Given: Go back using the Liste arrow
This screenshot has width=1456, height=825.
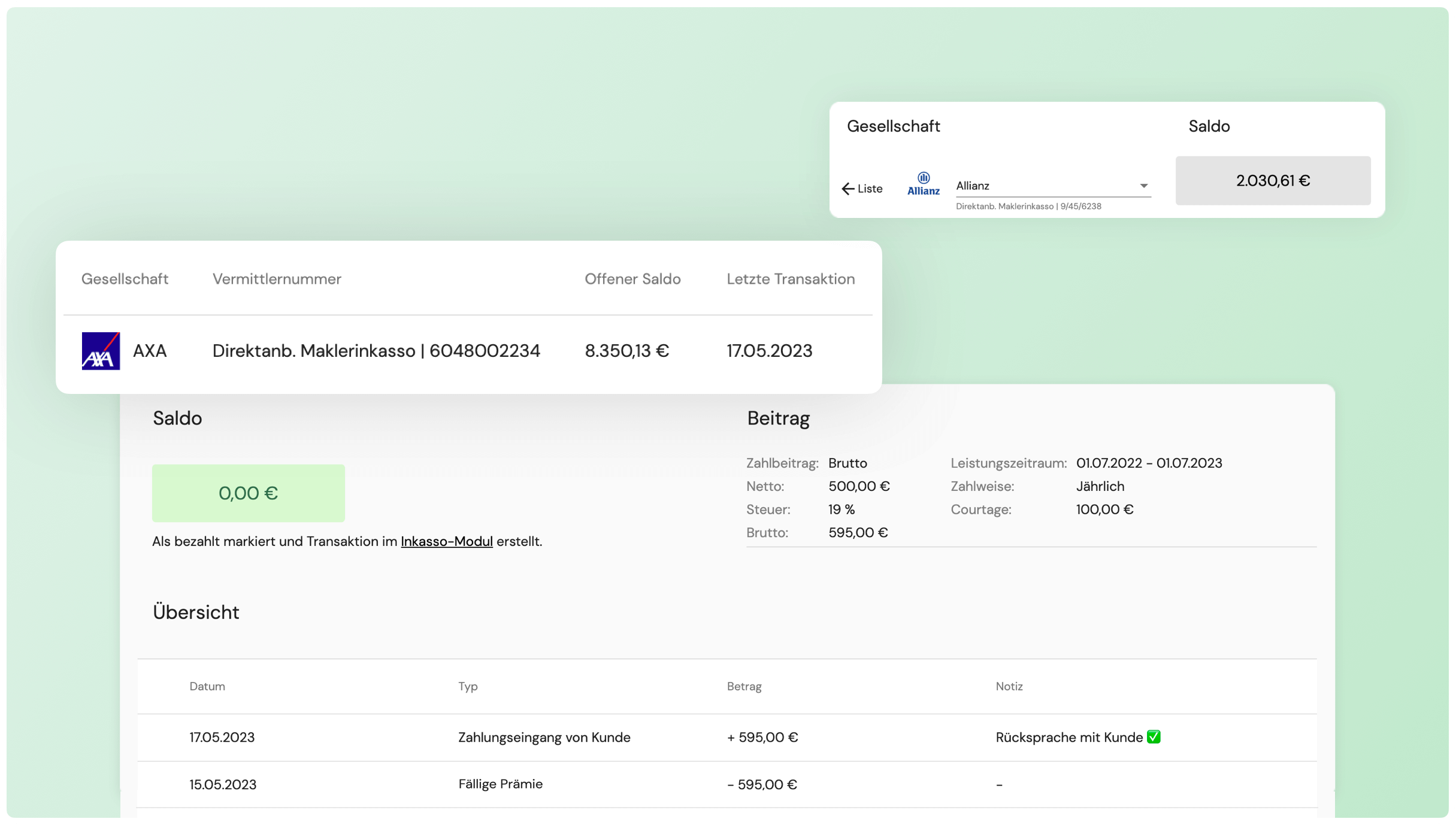Looking at the screenshot, I should click(862, 189).
